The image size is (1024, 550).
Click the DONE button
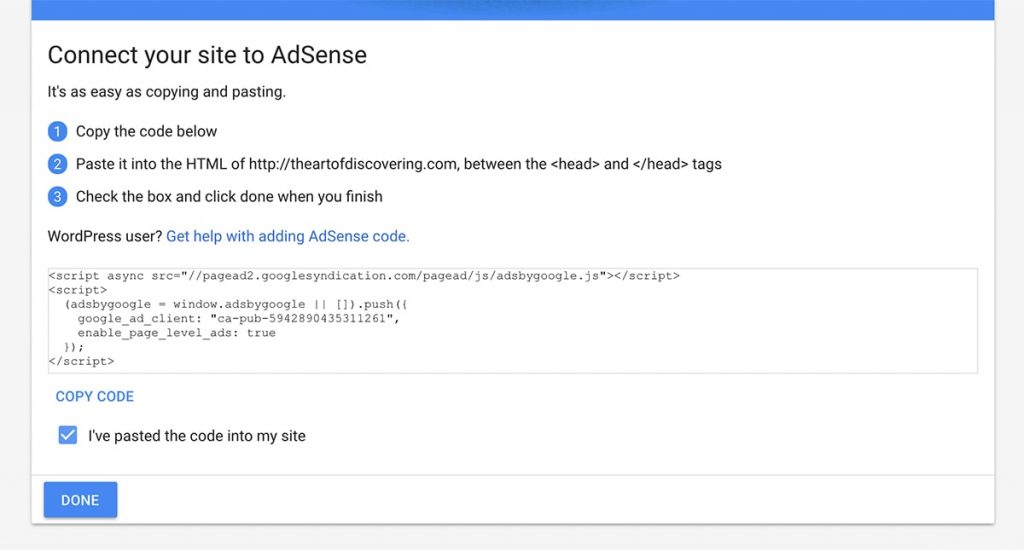tap(80, 500)
